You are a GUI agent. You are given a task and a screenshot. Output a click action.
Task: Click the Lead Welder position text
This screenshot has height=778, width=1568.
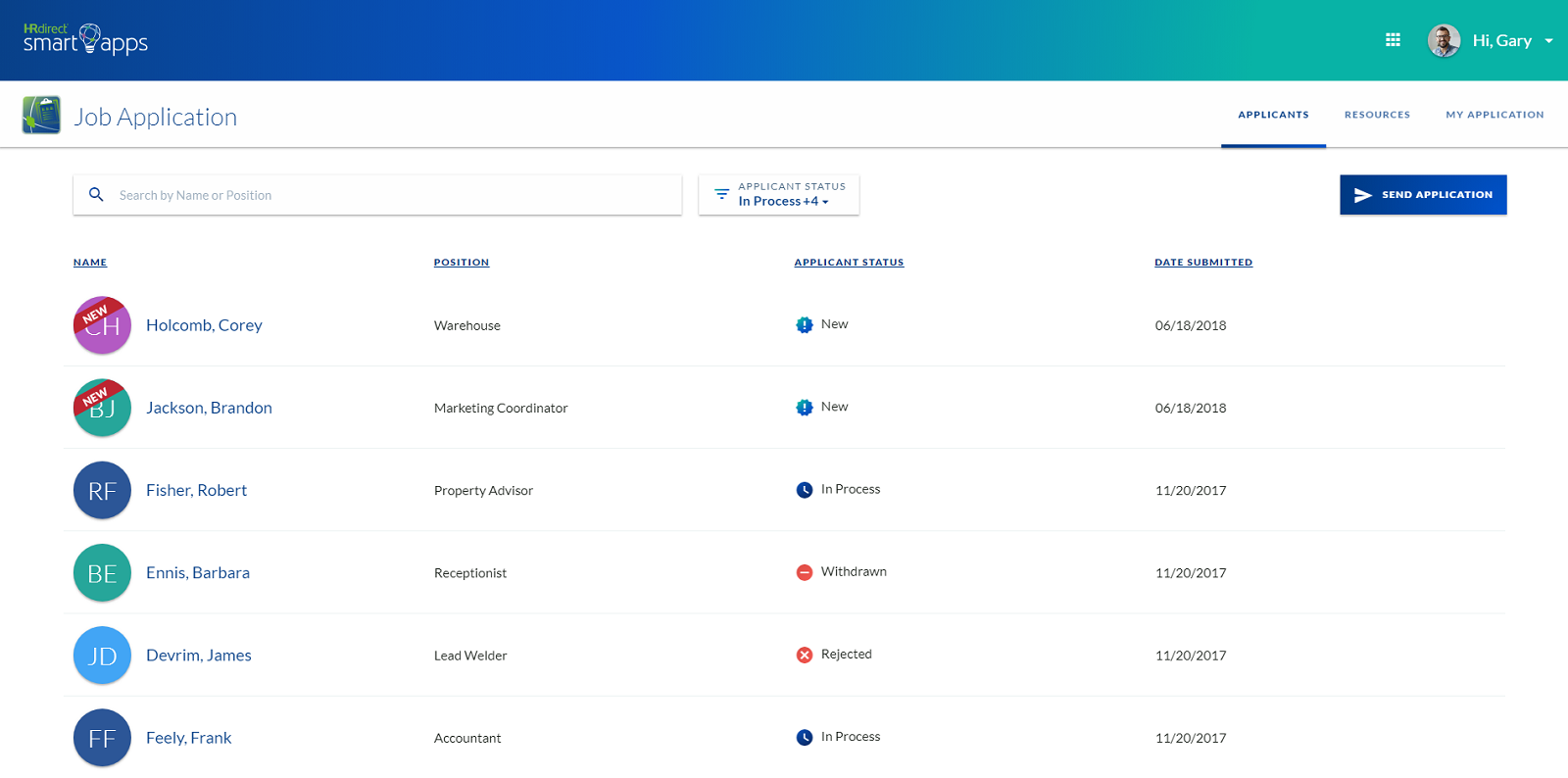(470, 656)
